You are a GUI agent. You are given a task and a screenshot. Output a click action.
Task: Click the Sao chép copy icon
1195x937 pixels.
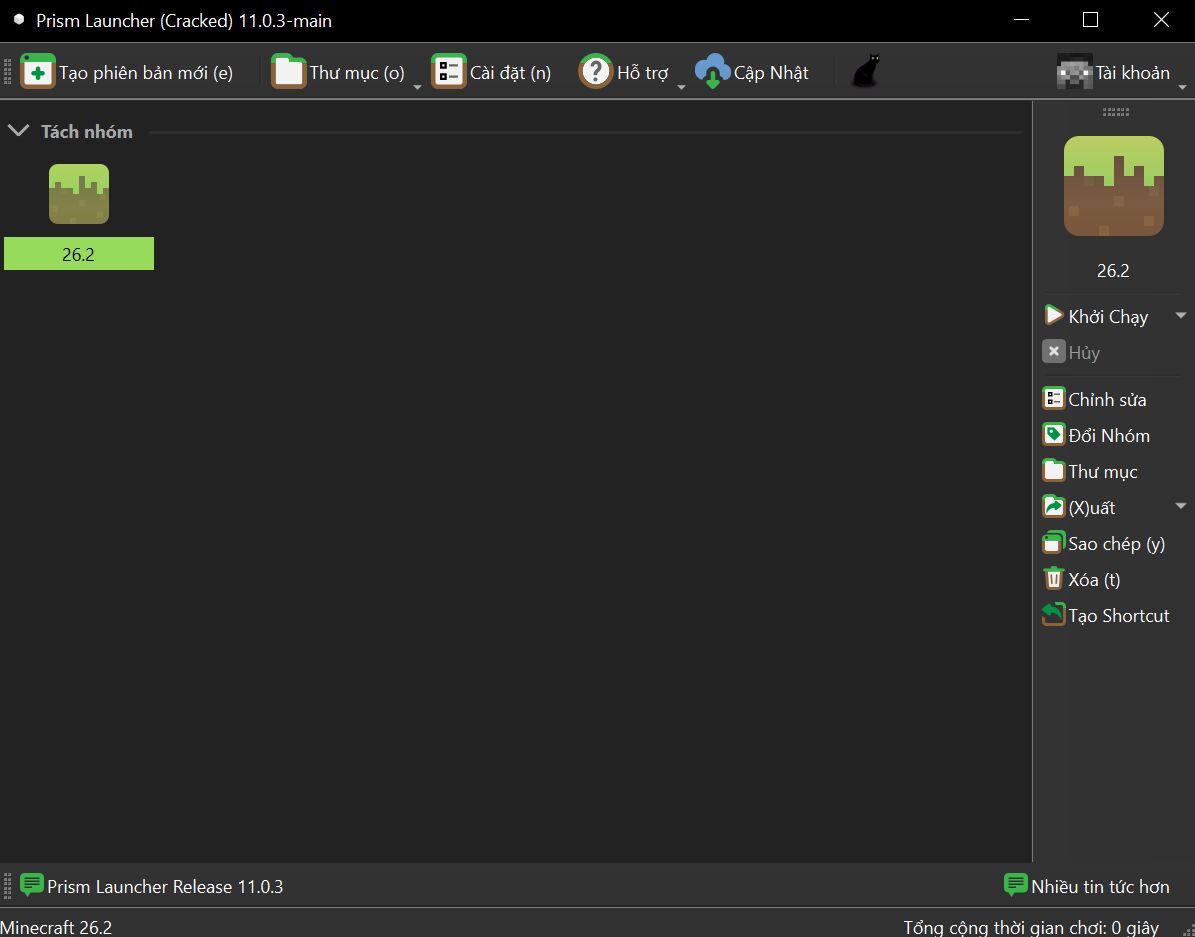tap(1053, 543)
